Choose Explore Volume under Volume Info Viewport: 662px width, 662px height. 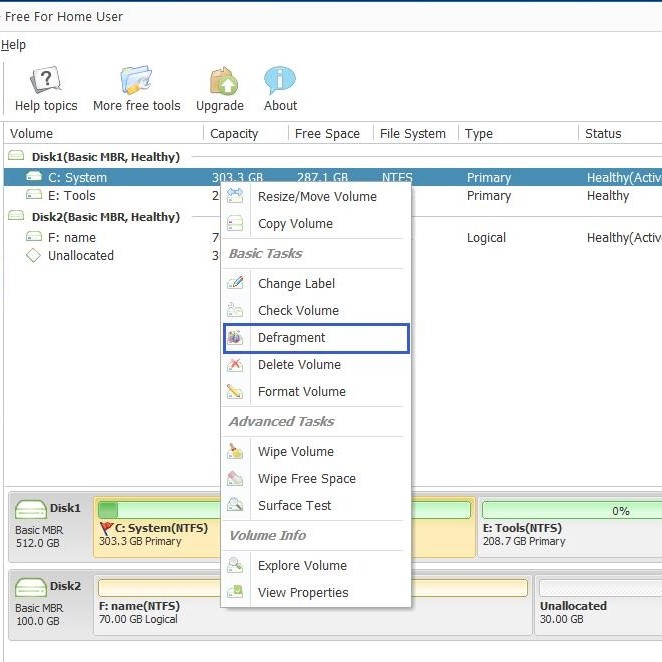(317, 565)
